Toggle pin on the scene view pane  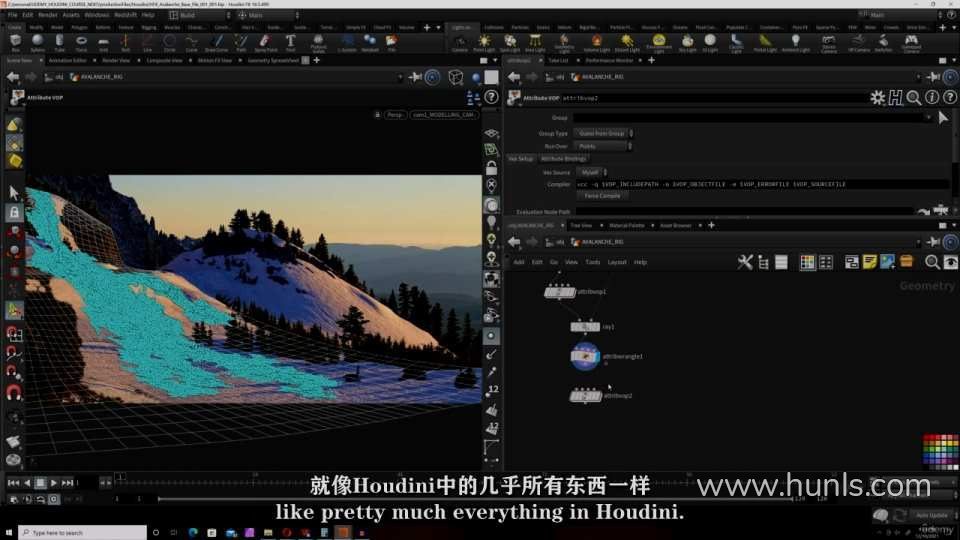pyautogui.click(x=415, y=77)
